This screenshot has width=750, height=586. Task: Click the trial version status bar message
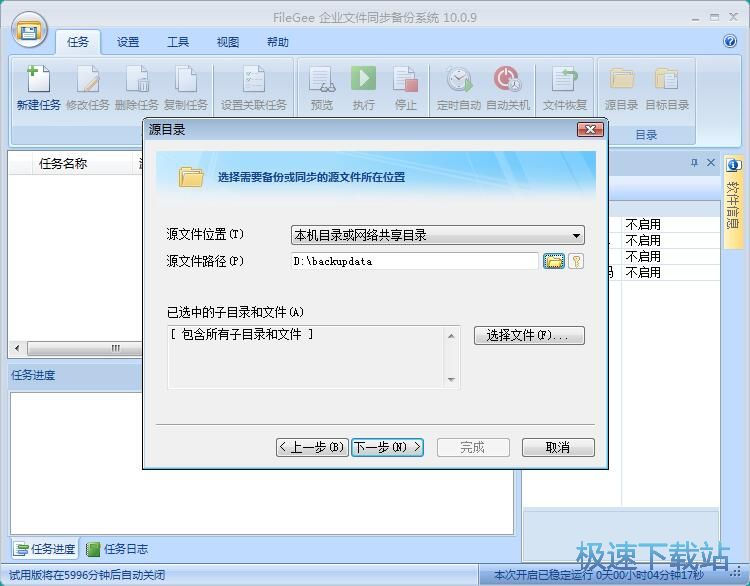(x=87, y=575)
